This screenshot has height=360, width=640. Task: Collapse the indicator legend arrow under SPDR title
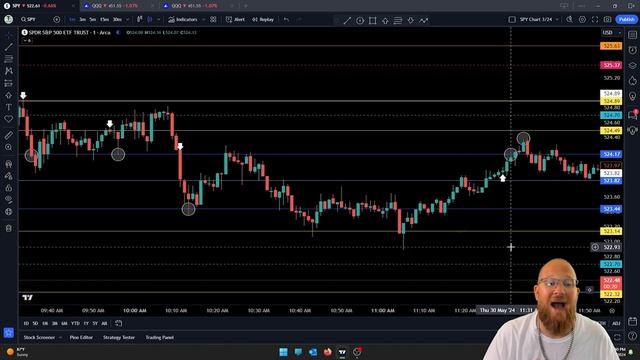tap(27, 40)
